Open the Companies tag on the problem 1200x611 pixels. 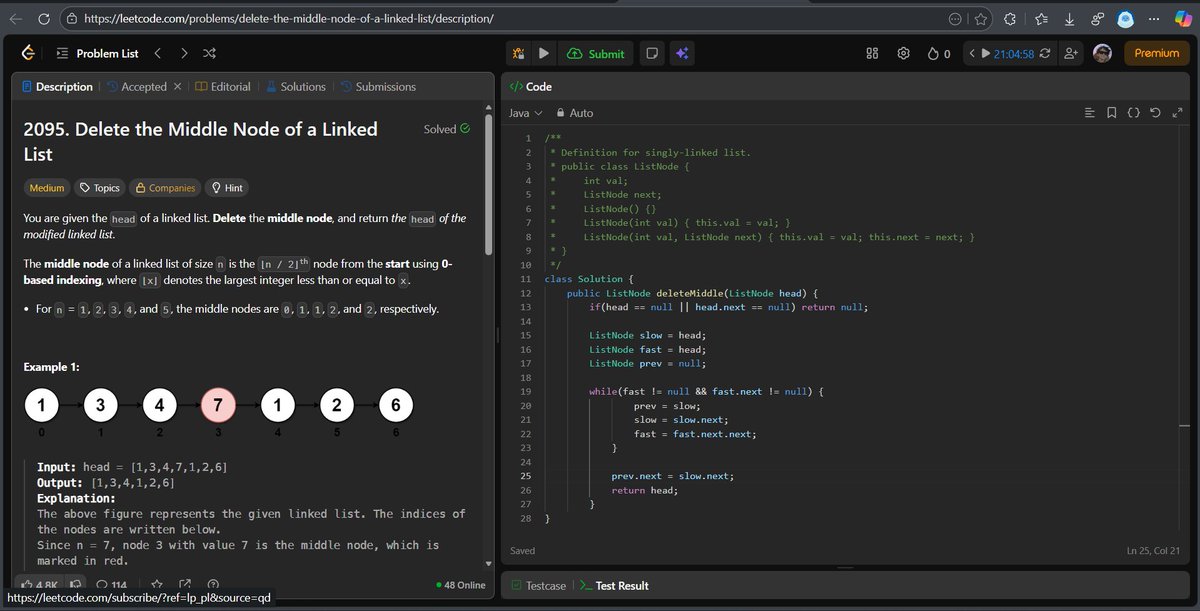164,187
